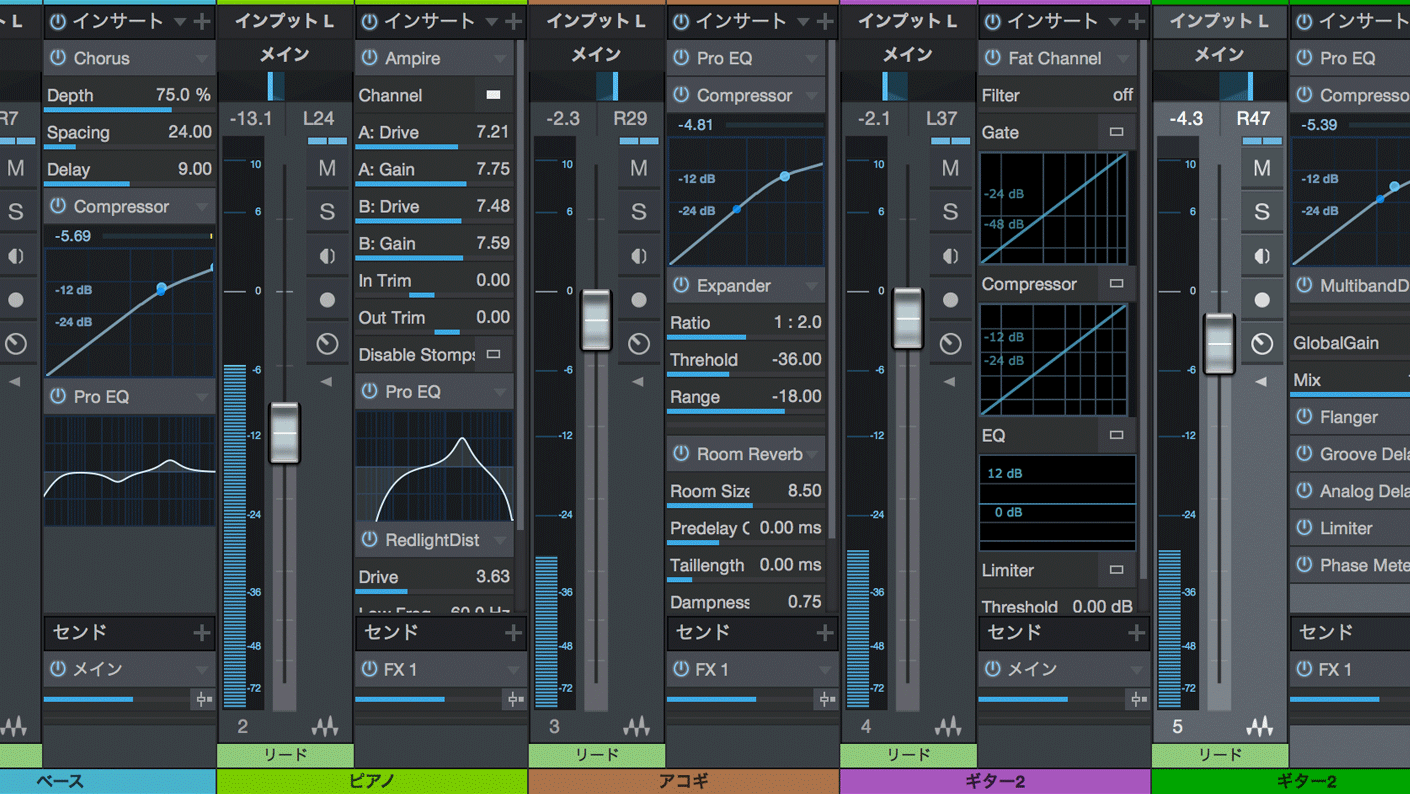Toggle the Ampire Channel switch

coord(493,95)
